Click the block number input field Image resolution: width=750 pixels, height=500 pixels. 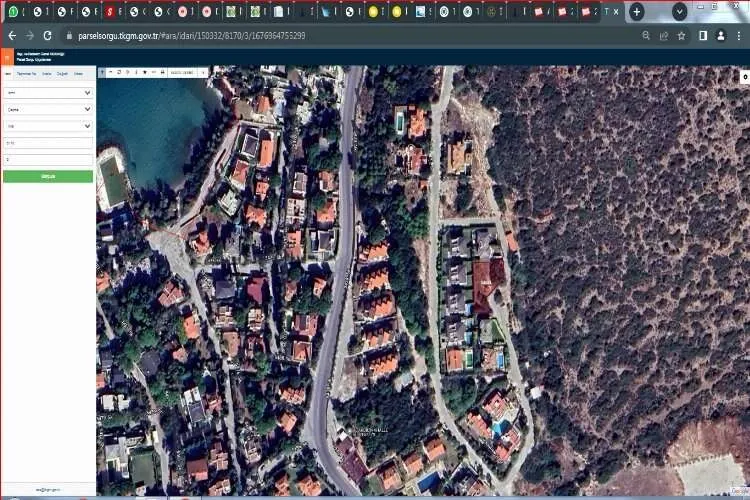47,143
